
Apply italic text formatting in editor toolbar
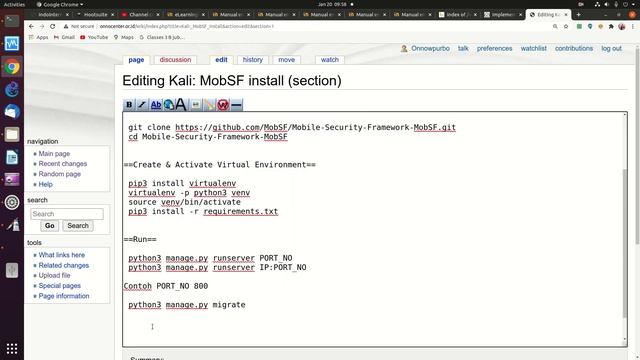[142, 105]
